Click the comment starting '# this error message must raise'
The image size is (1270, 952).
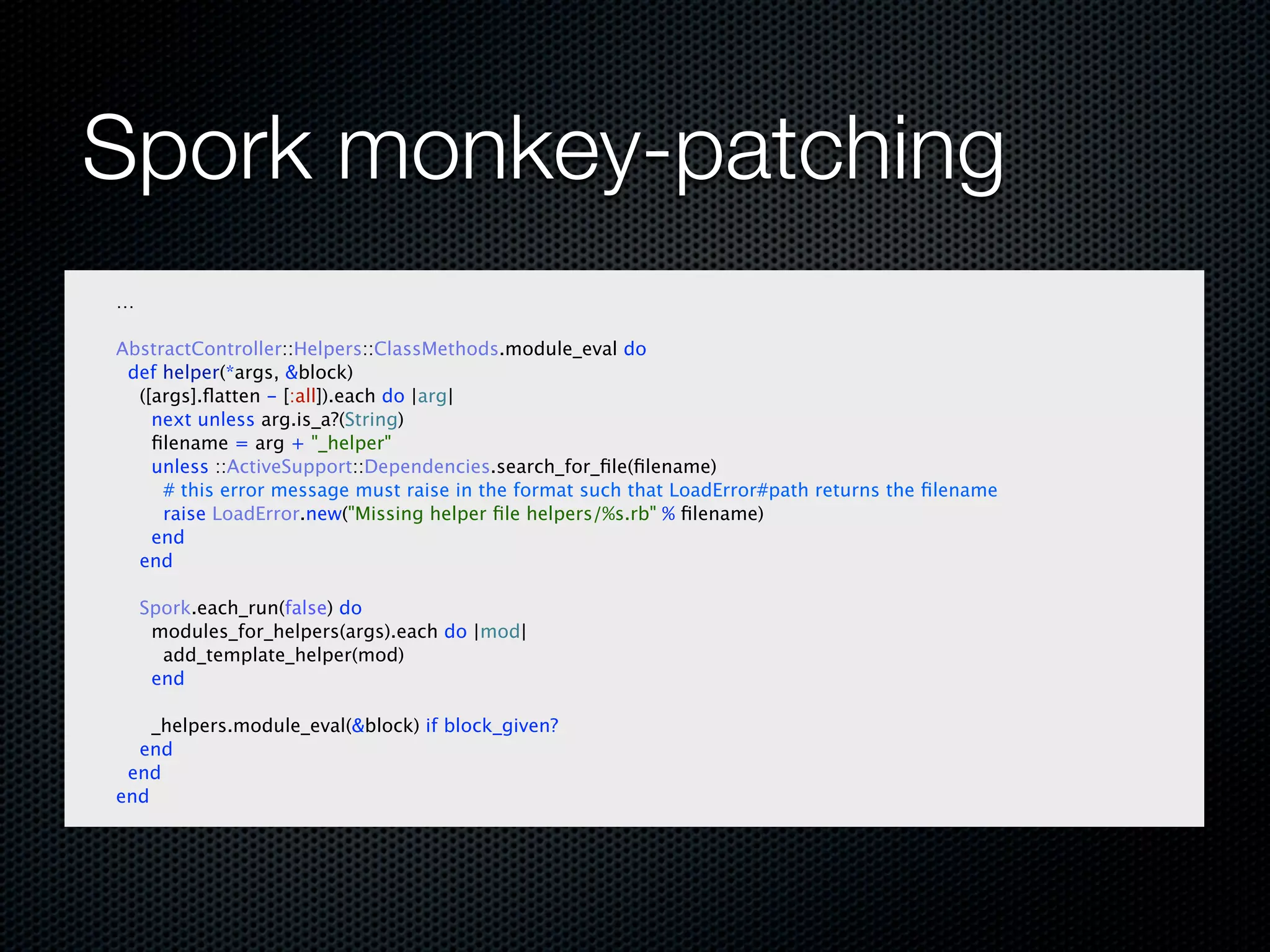pos(580,490)
